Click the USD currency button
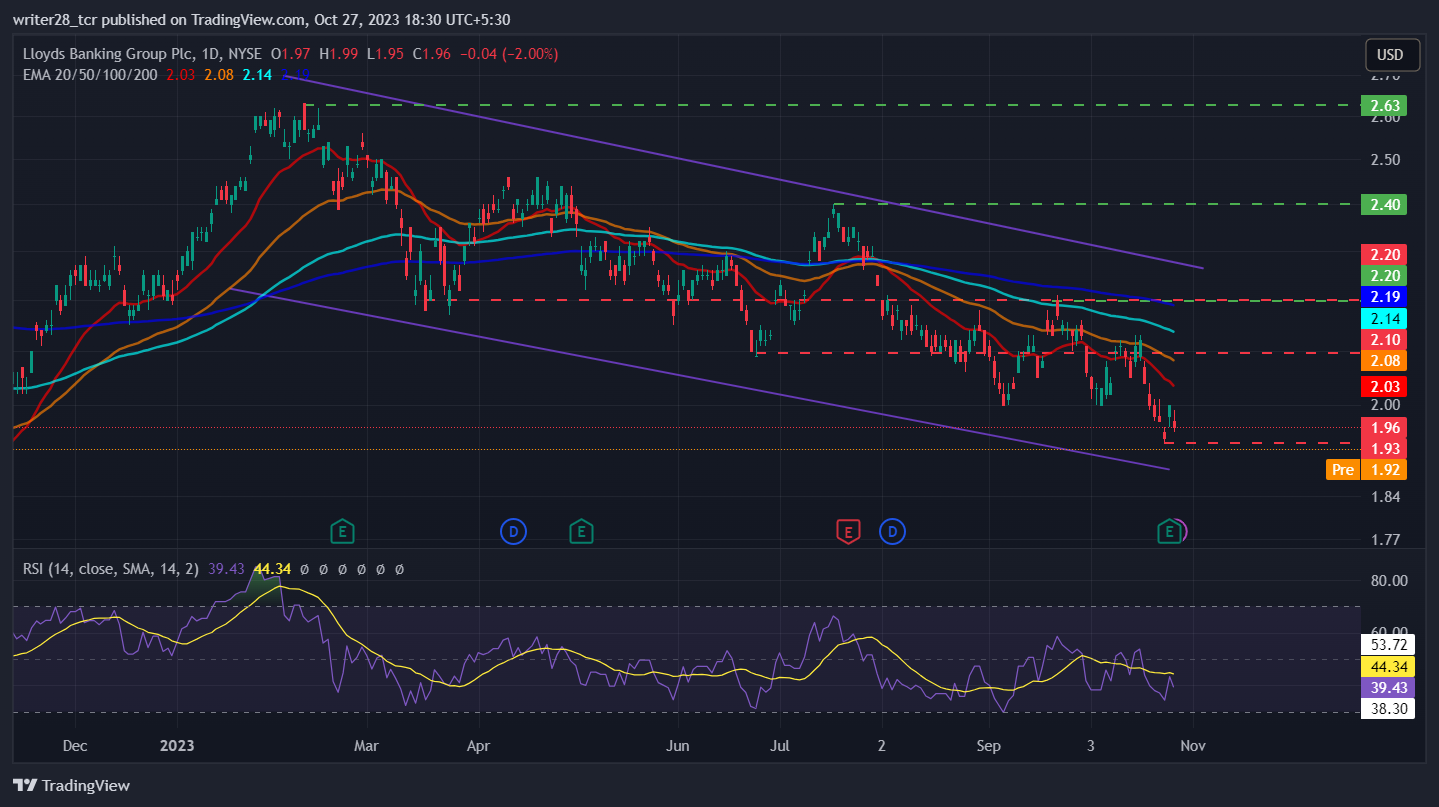This screenshot has width=1439, height=807. point(1390,55)
